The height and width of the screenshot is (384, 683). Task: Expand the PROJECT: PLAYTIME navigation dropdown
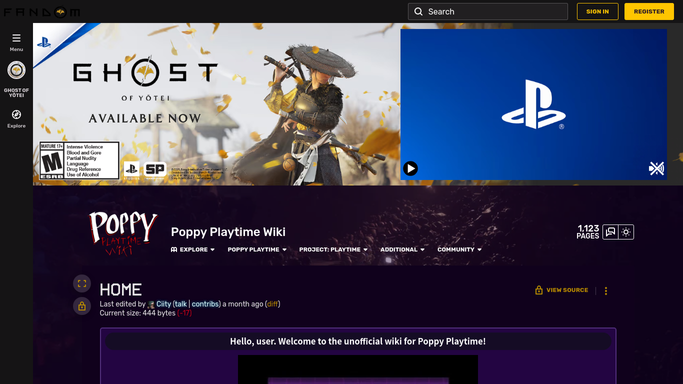click(x=333, y=249)
